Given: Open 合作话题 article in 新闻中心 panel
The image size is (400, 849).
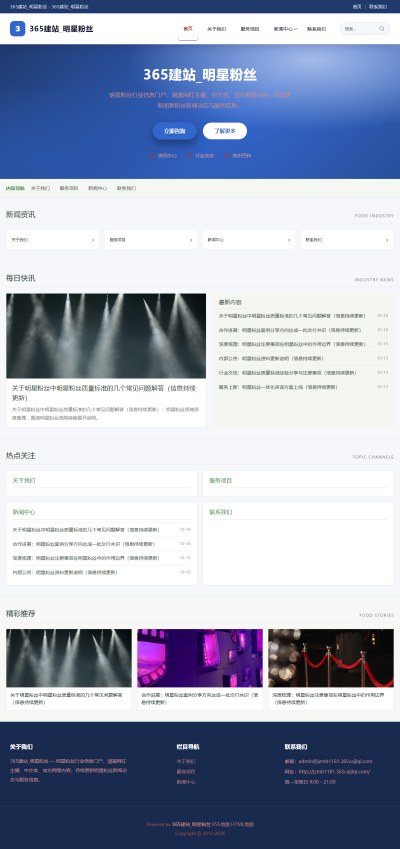Looking at the screenshot, I should [x=83, y=544].
